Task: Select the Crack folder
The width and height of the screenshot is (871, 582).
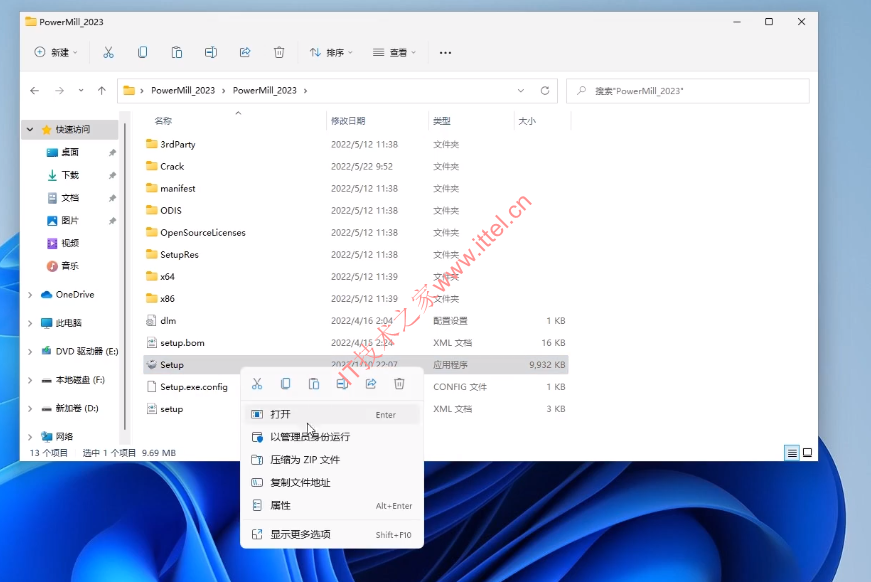Action: click(356, 167)
